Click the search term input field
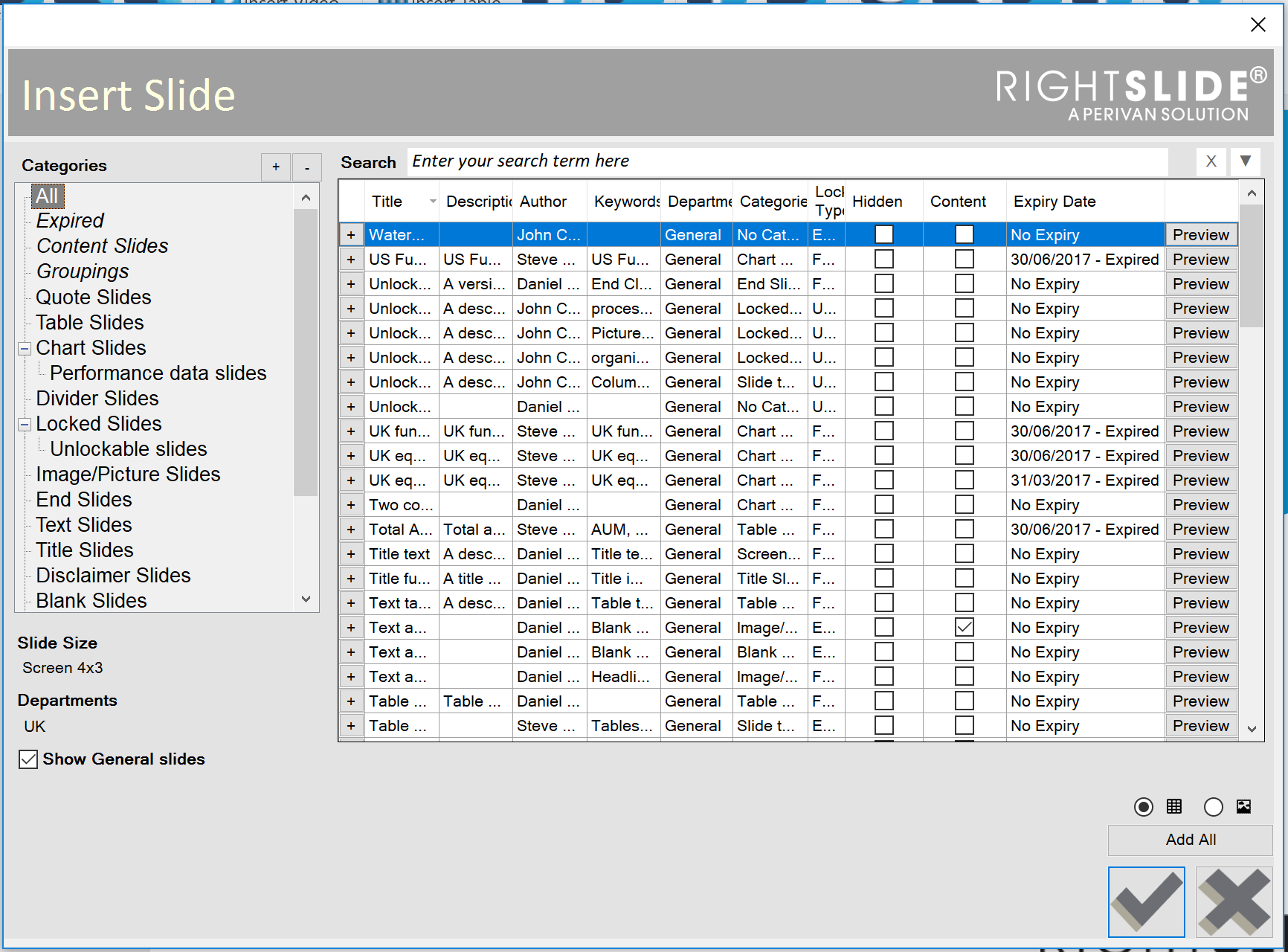Viewport: 1288px width, 952px height. (x=788, y=161)
